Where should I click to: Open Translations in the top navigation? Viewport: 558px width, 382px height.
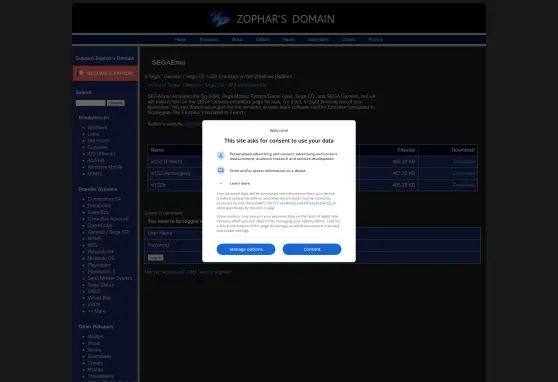point(318,40)
